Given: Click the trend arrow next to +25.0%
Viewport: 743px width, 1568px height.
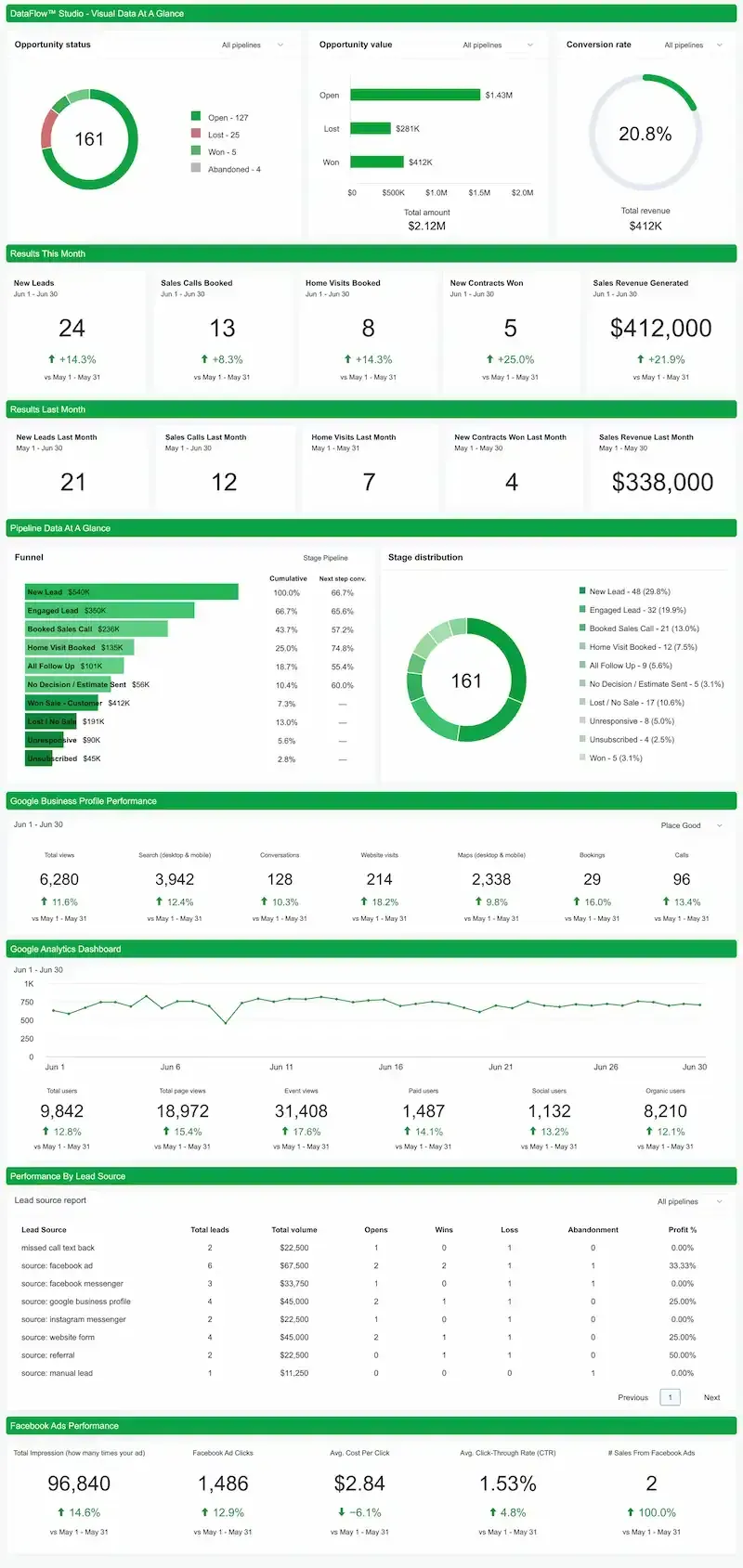Looking at the screenshot, I should pos(489,358).
